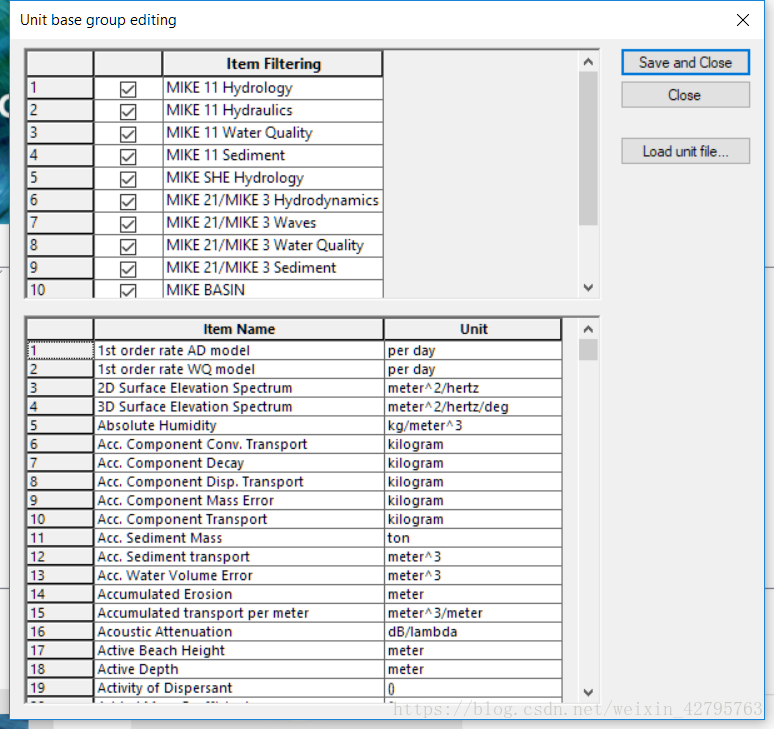Select the Acc. Component Transport item
The height and width of the screenshot is (729, 774).
[x=239, y=519]
